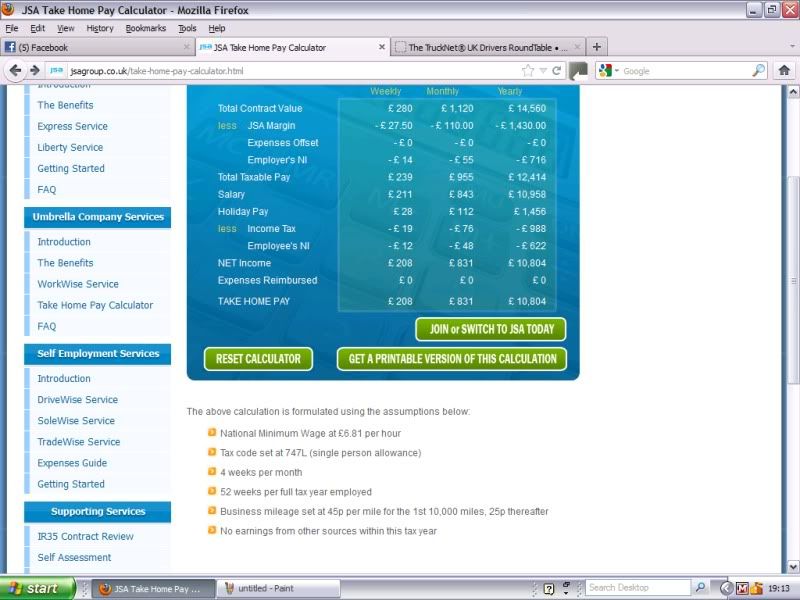Open the Windows start menu

(x=37, y=588)
